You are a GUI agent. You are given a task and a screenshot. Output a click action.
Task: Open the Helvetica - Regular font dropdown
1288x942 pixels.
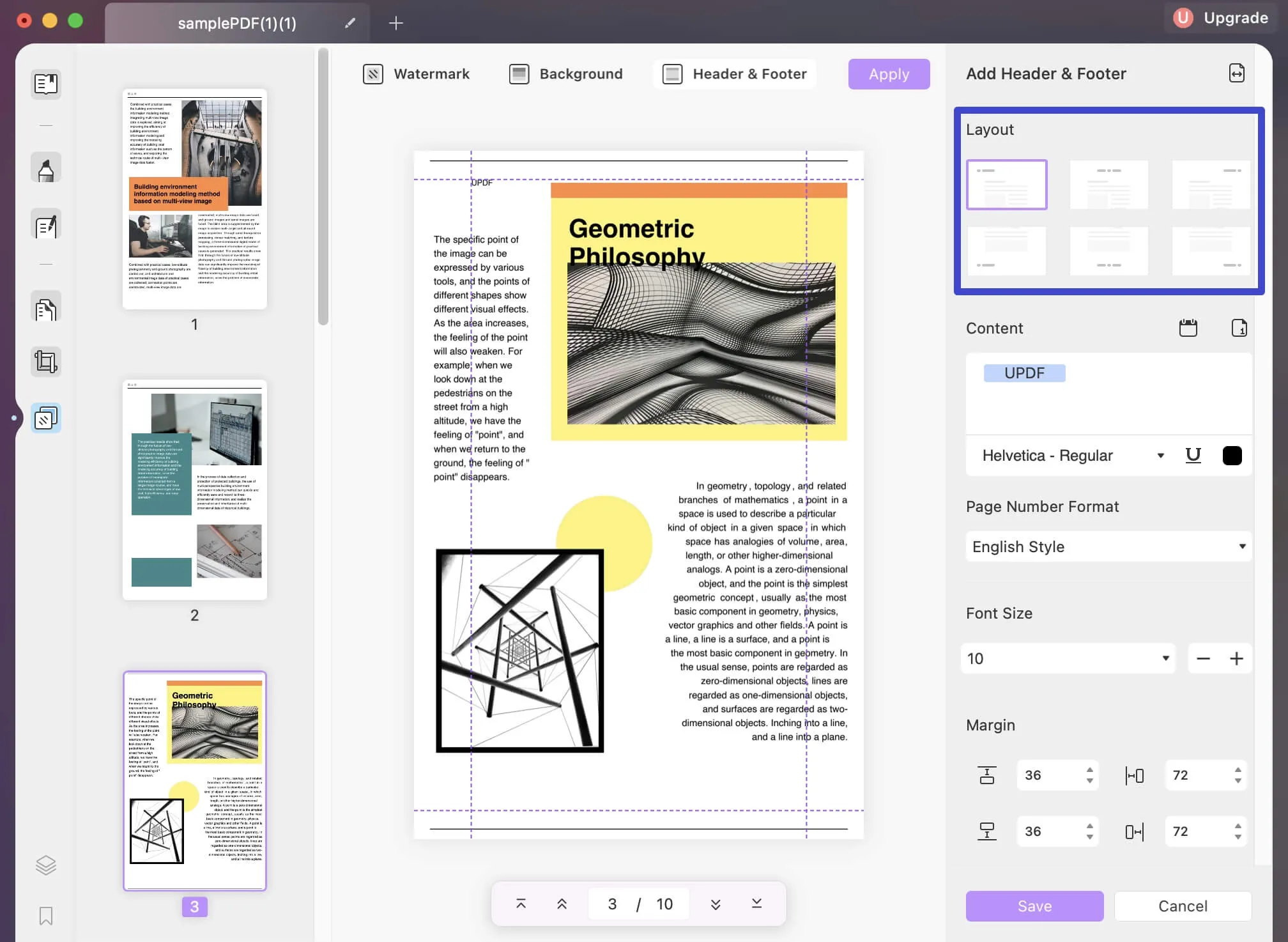coord(1073,455)
